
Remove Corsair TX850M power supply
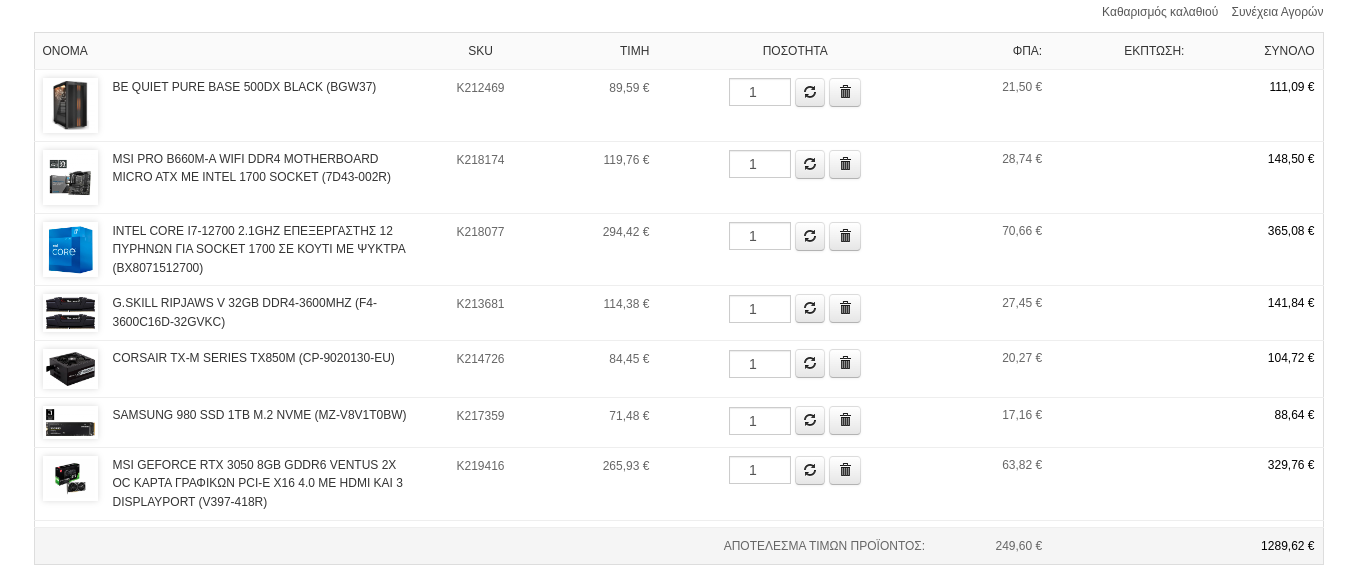(x=845, y=363)
